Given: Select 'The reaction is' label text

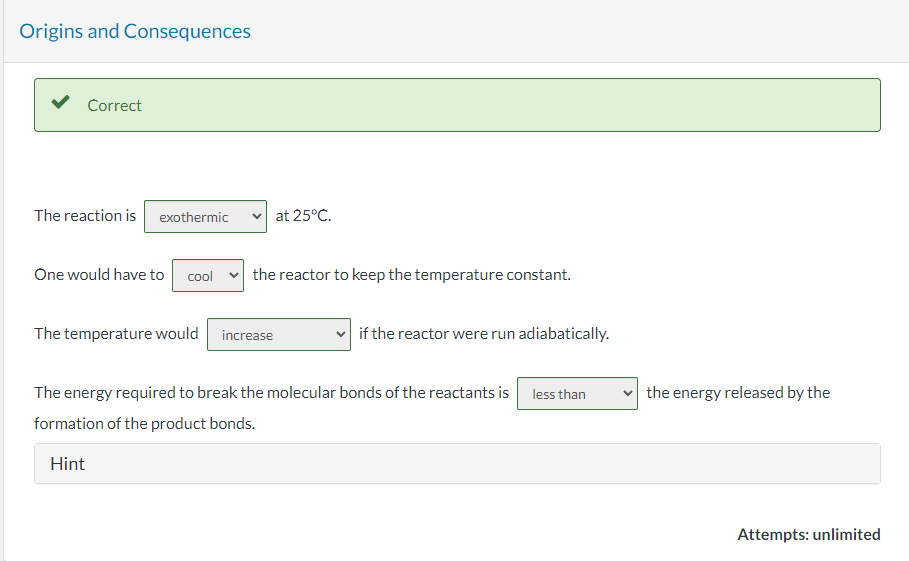Looking at the screenshot, I should (85, 216).
